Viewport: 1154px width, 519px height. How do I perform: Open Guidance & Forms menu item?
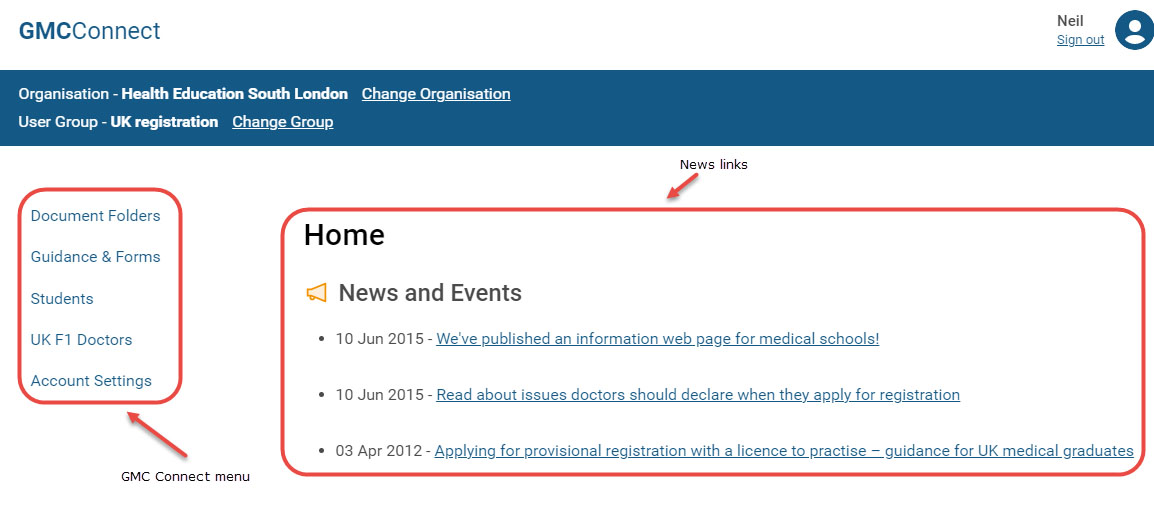coord(96,257)
